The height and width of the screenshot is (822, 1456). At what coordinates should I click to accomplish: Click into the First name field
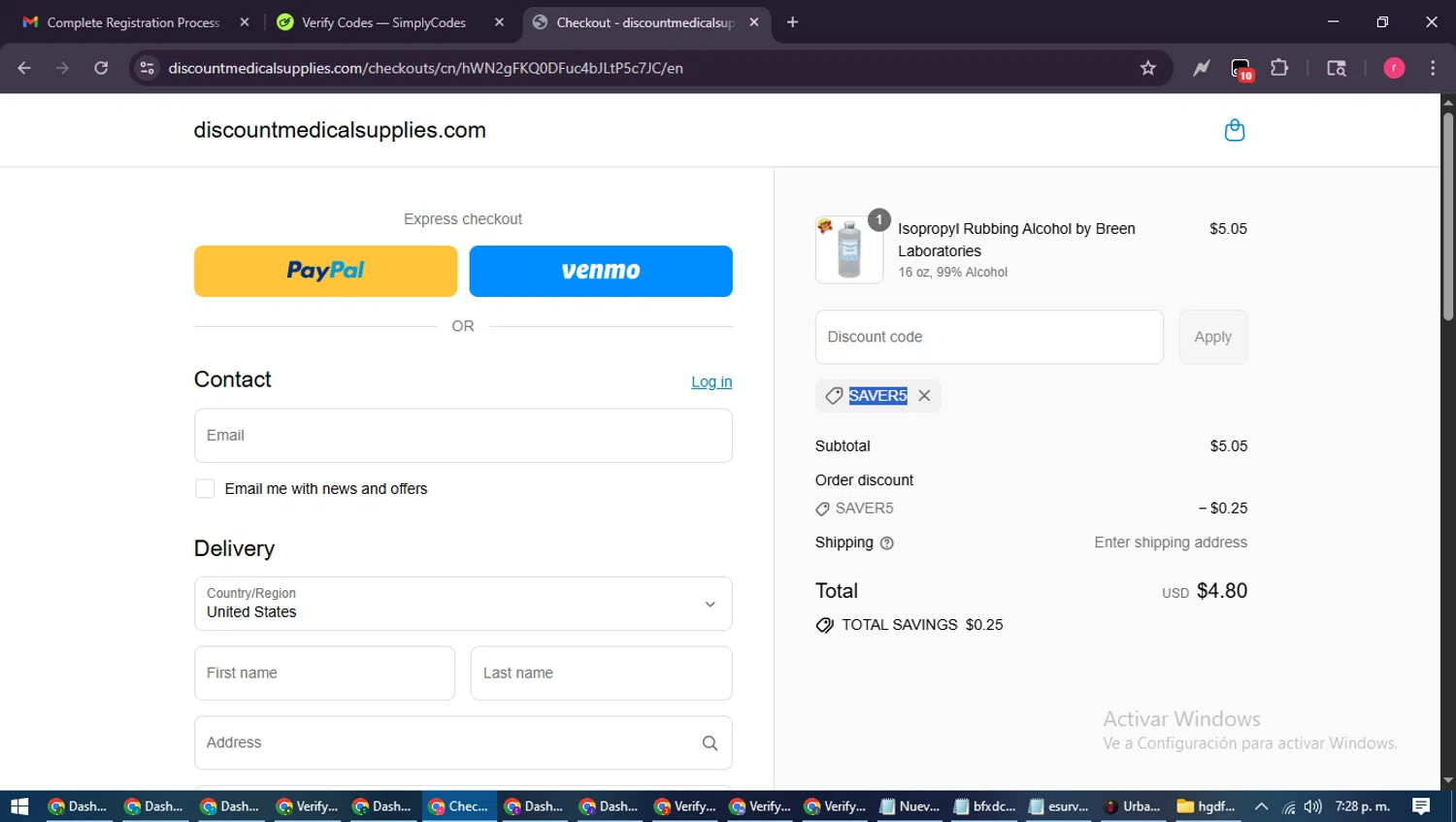[324, 674]
